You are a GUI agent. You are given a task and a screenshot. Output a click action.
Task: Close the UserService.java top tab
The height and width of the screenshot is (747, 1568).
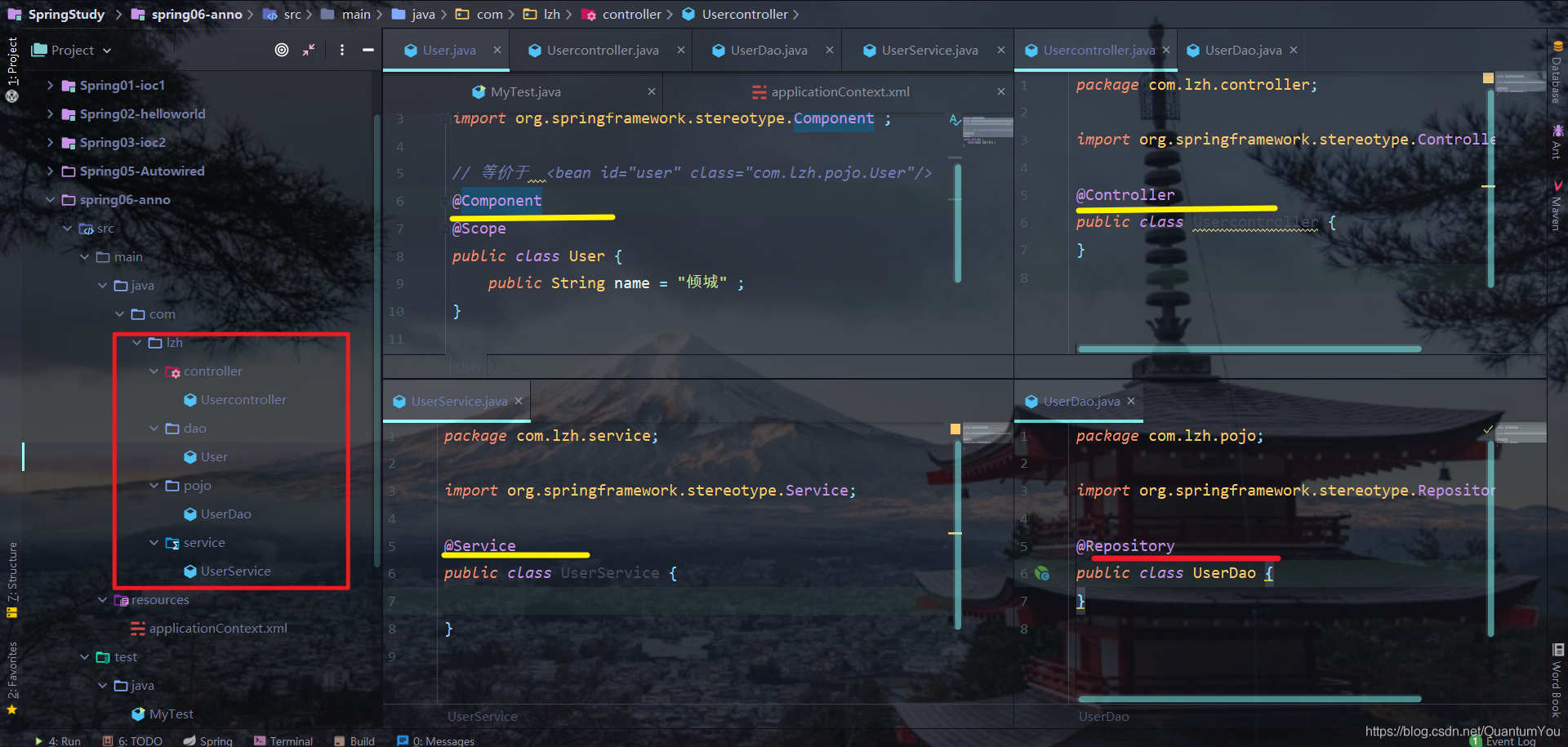(x=1000, y=50)
